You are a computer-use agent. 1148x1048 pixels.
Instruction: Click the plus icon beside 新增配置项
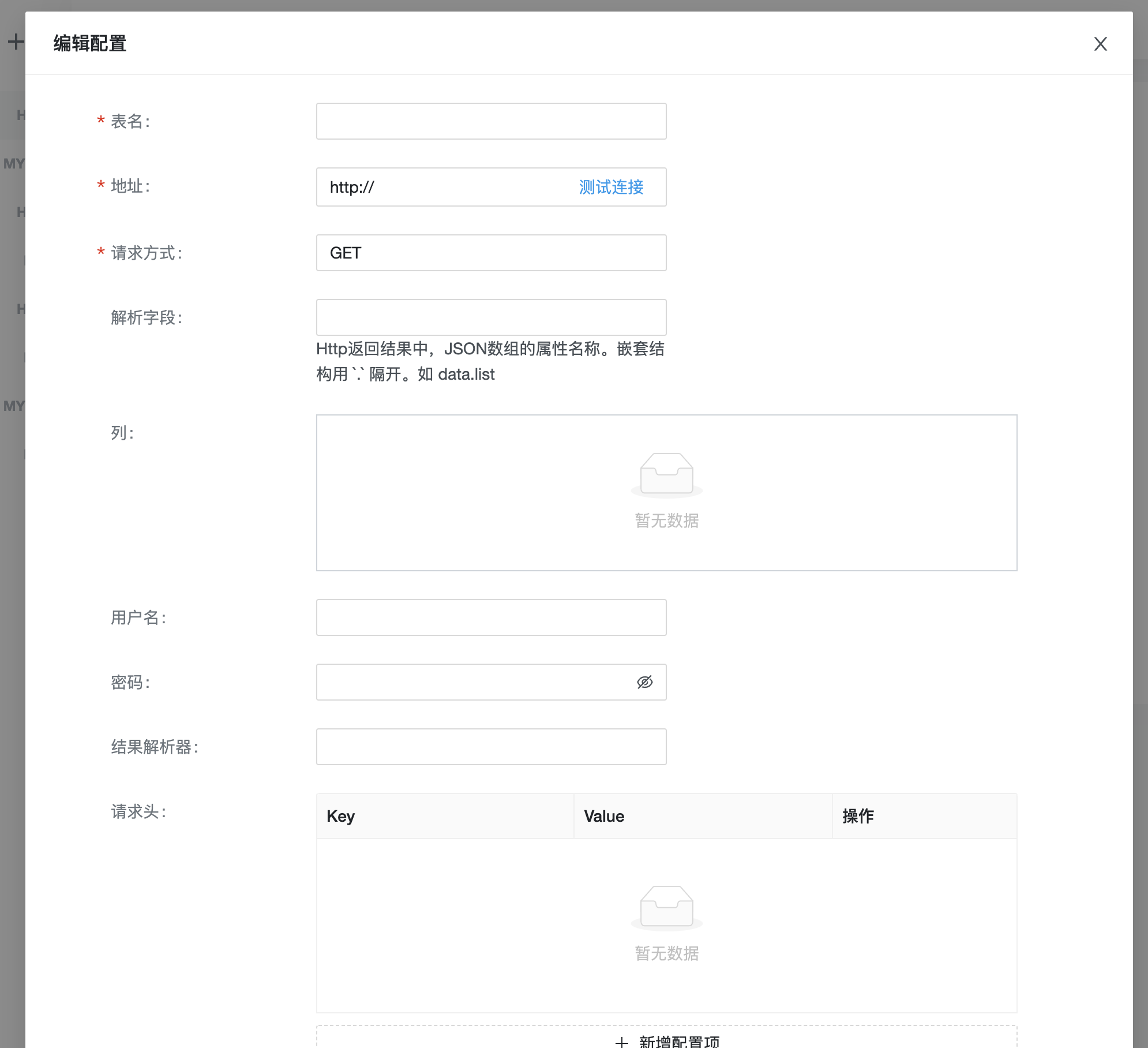click(621, 1042)
